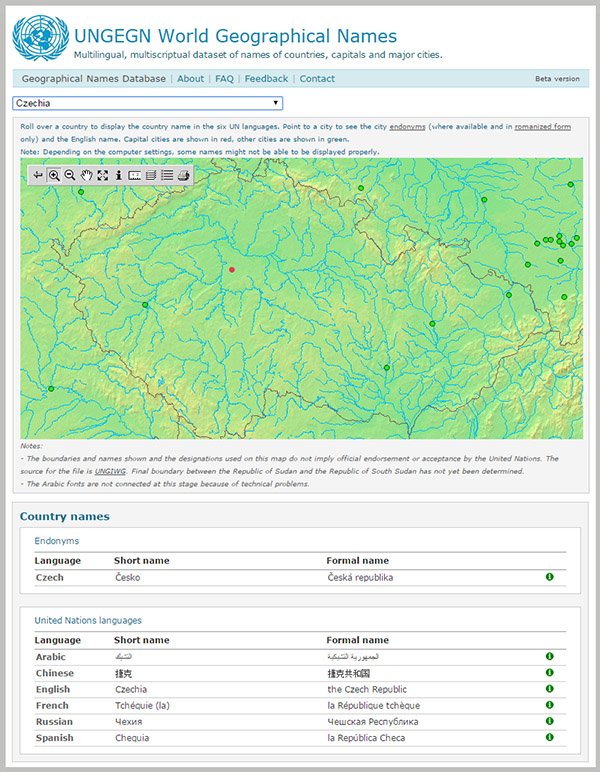Go to the FAQ page

pyautogui.click(x=224, y=79)
